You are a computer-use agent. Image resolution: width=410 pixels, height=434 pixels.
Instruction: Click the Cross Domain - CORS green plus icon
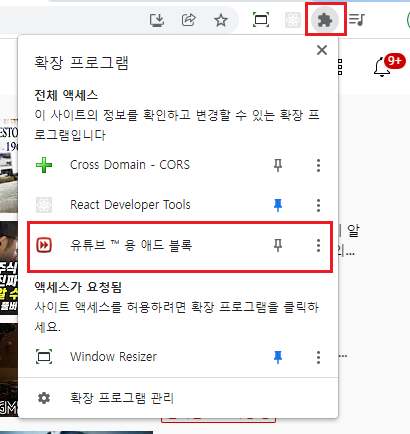(x=44, y=165)
